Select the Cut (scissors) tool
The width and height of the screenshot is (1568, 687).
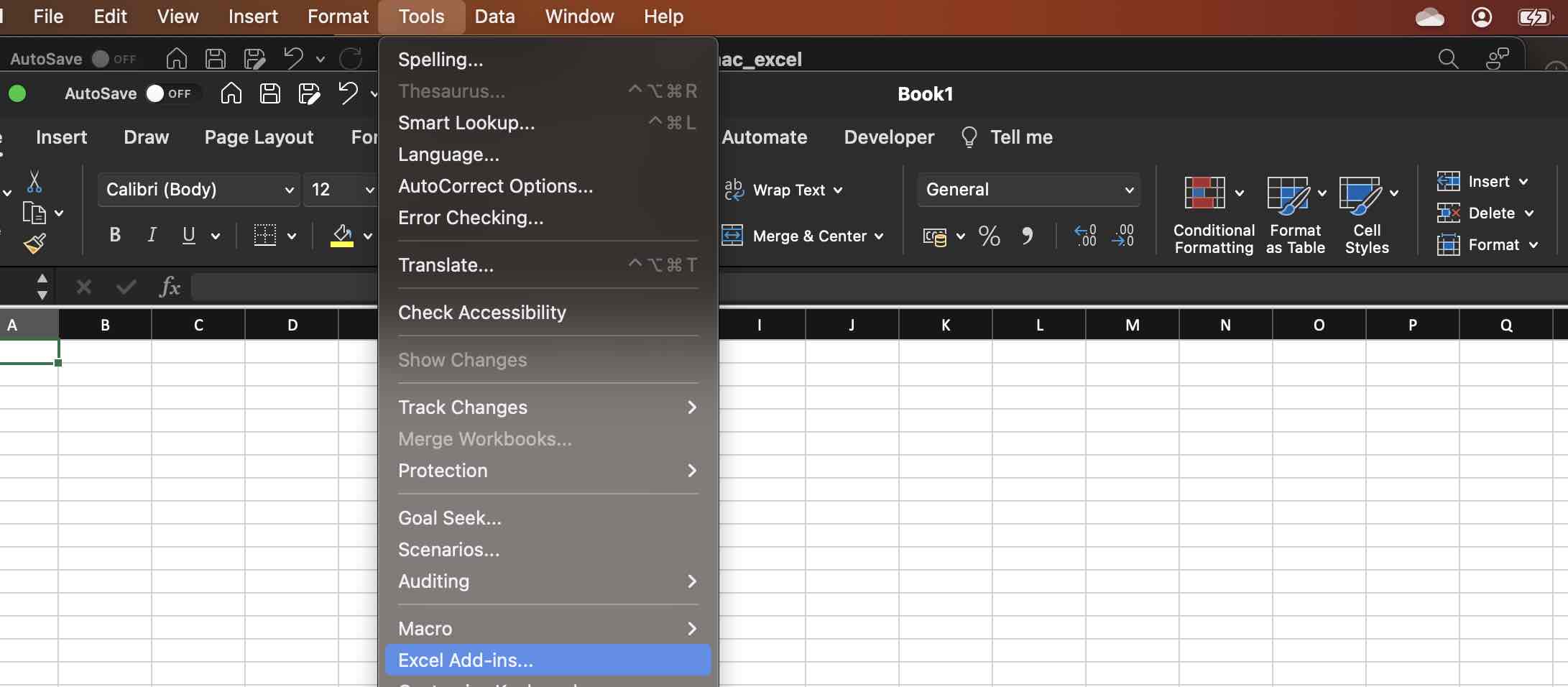[x=34, y=183]
